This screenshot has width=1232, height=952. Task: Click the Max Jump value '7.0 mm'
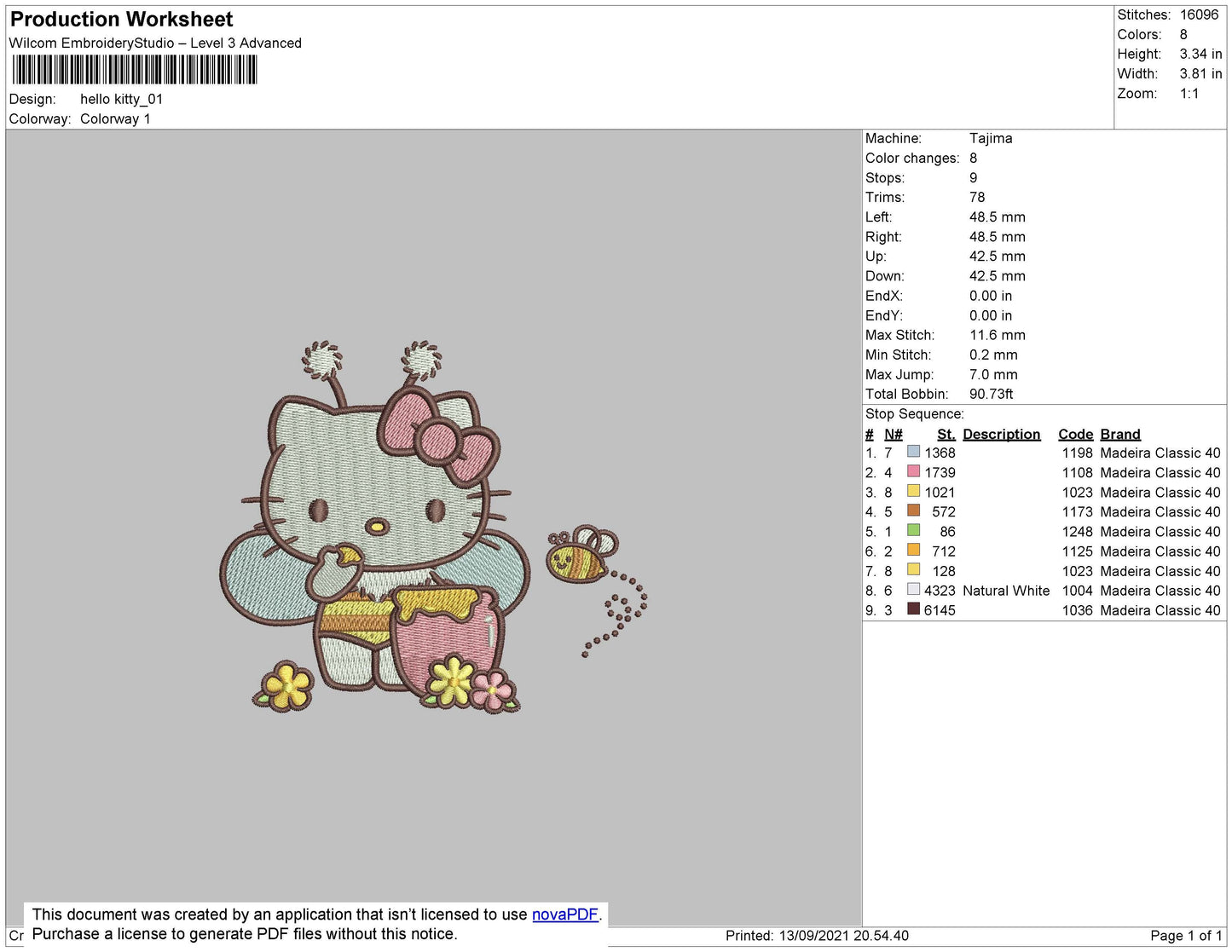993,374
